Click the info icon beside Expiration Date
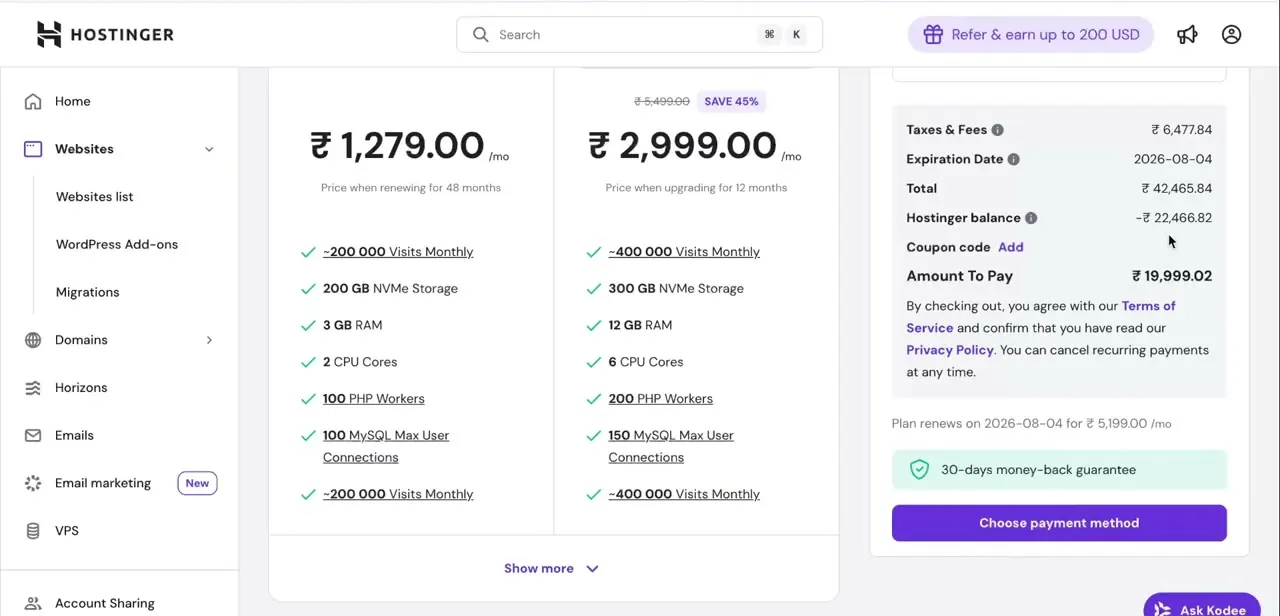Viewport: 1280px width, 616px height. (1013, 159)
